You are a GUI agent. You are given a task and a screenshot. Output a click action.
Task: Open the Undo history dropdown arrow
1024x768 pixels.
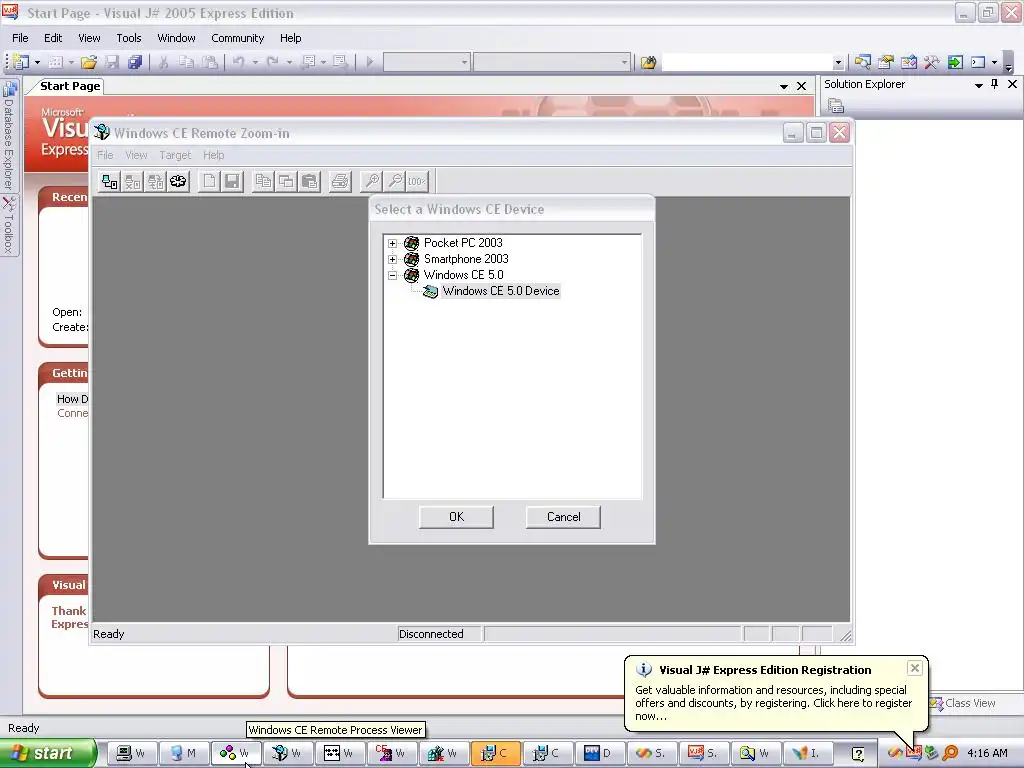[255, 62]
